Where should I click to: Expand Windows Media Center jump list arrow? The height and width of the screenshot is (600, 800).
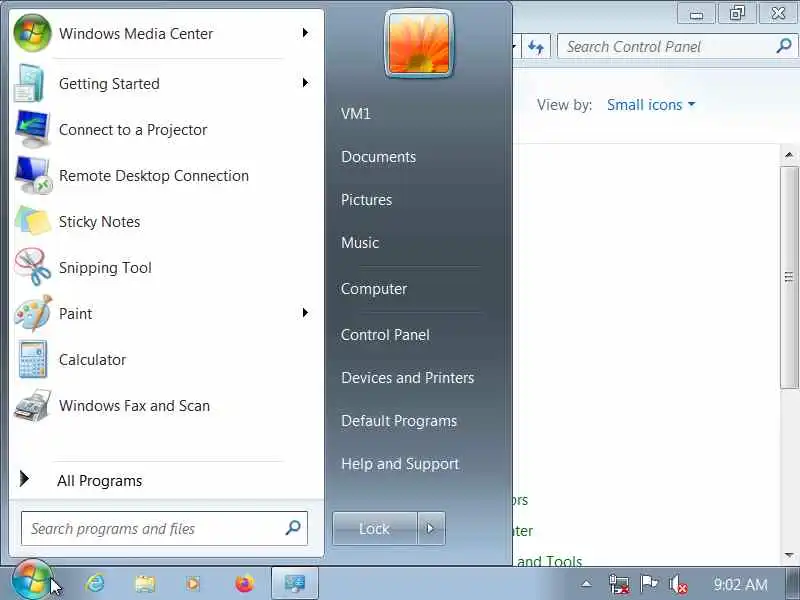(x=305, y=33)
